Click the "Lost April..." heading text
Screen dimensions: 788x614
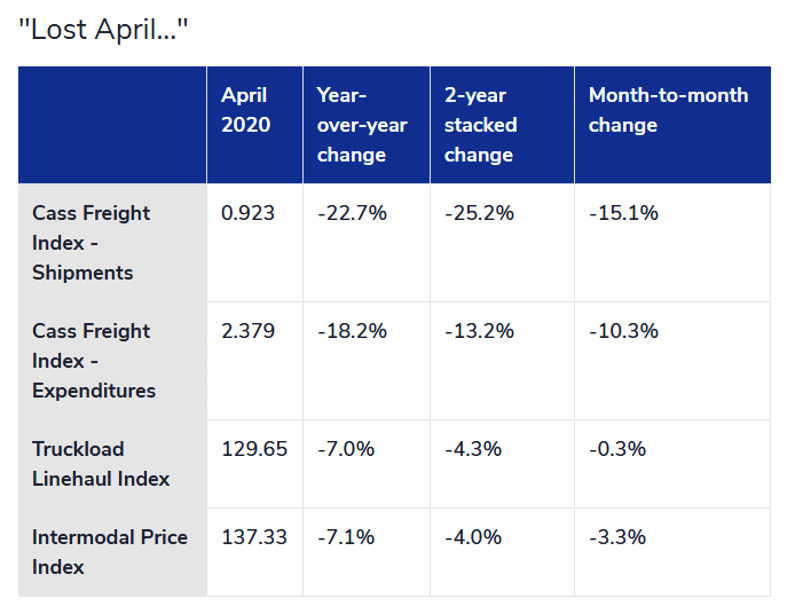[103, 29]
